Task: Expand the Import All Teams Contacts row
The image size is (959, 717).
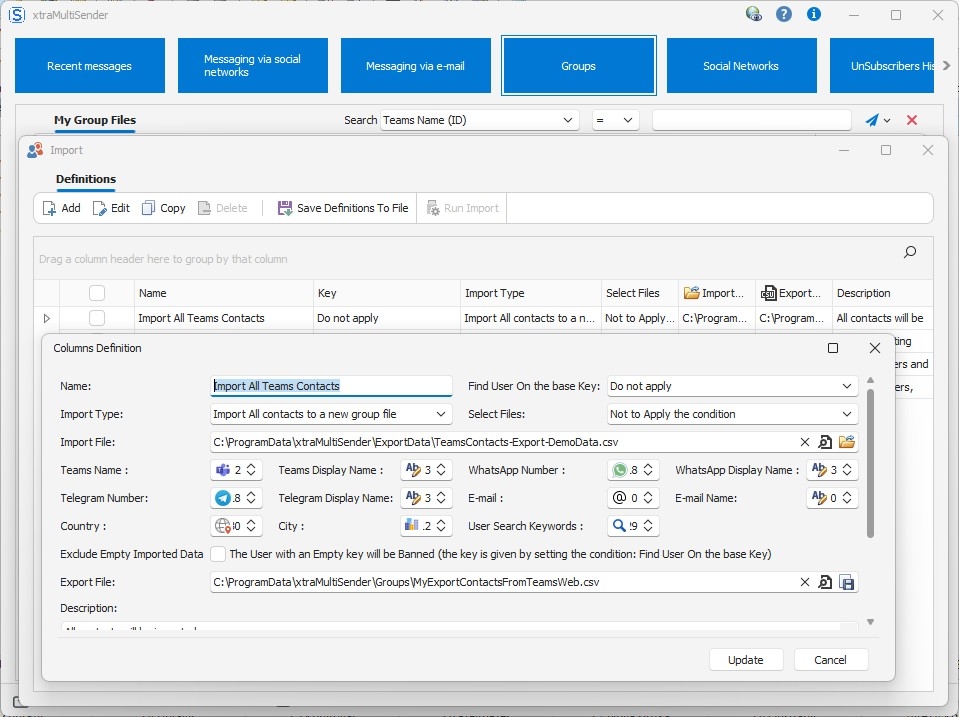Action: point(46,318)
